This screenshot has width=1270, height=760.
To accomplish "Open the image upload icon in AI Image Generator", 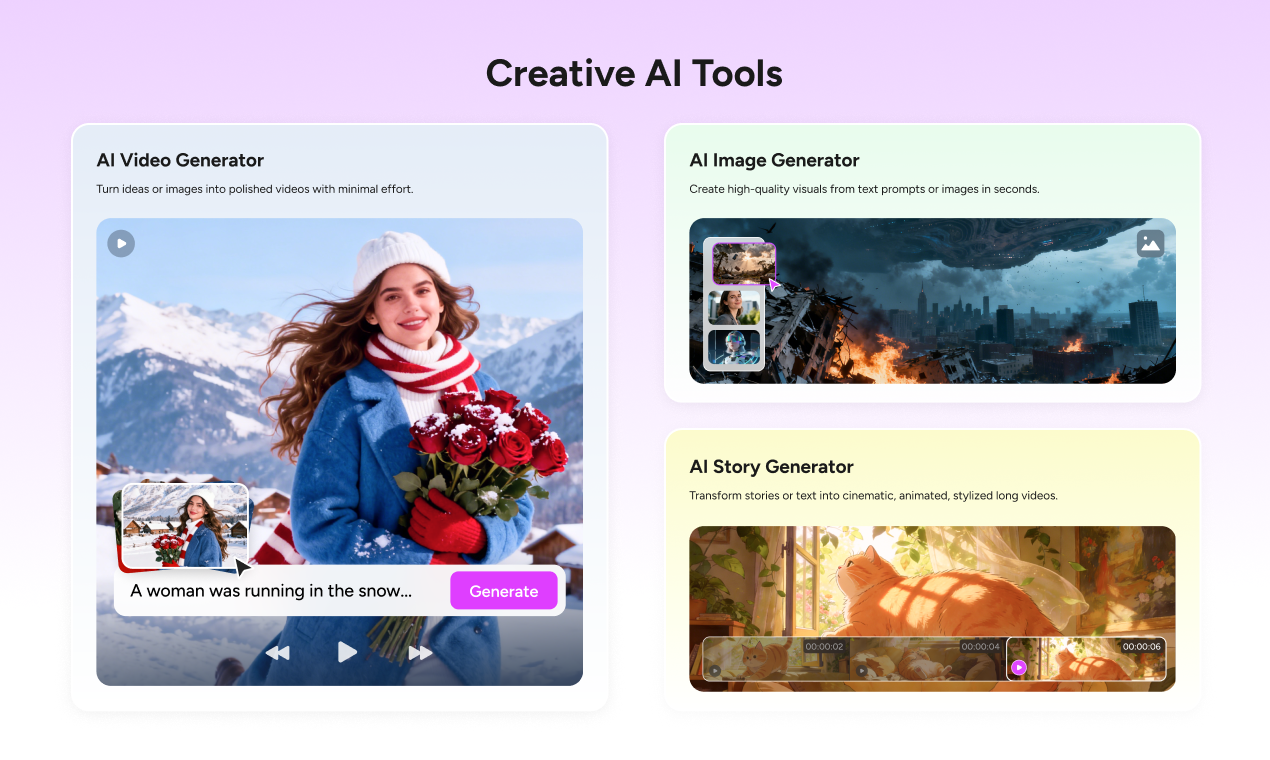I will [1150, 243].
